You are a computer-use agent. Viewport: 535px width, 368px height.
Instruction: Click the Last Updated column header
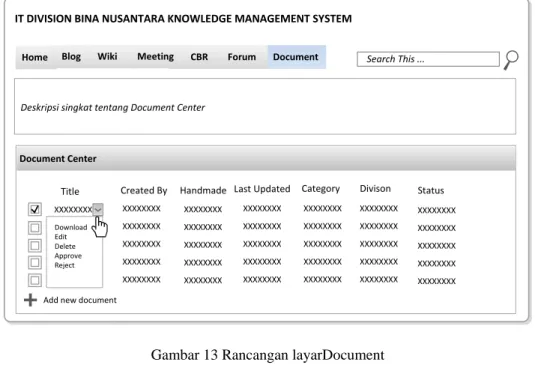point(262,189)
